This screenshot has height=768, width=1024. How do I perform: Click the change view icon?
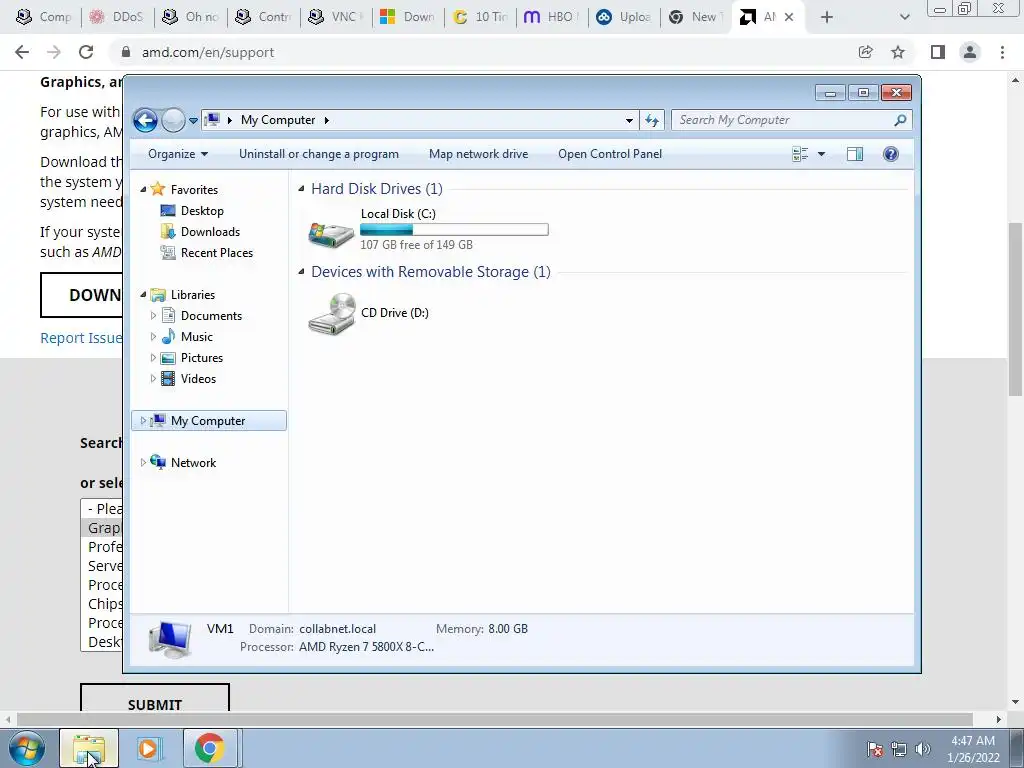[x=800, y=154]
